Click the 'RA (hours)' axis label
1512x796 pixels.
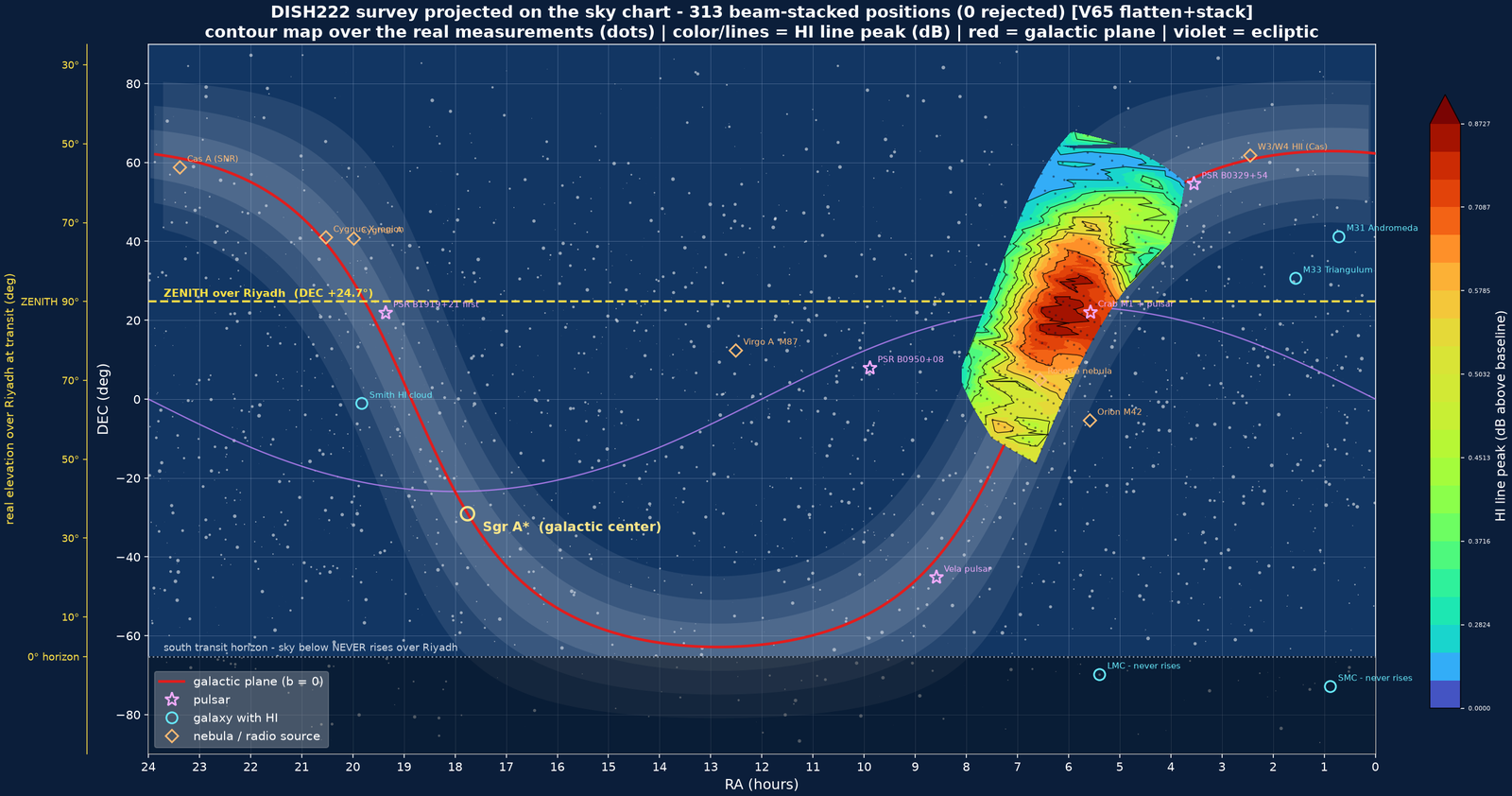pyautogui.click(x=762, y=784)
